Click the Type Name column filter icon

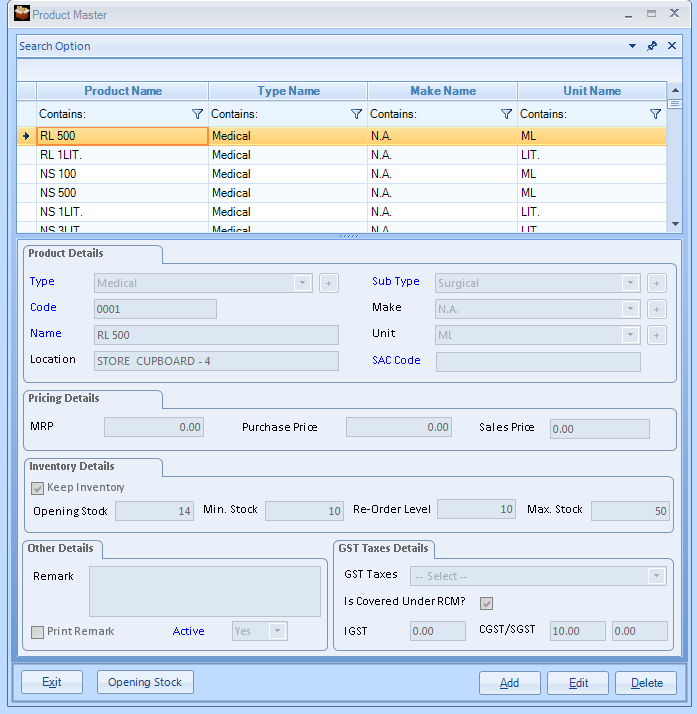pos(357,115)
